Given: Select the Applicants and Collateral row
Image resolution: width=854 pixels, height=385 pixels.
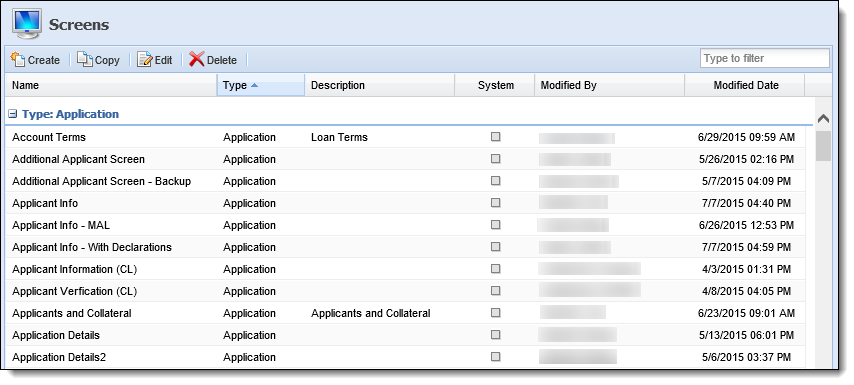Looking at the screenshot, I should pos(409,313).
